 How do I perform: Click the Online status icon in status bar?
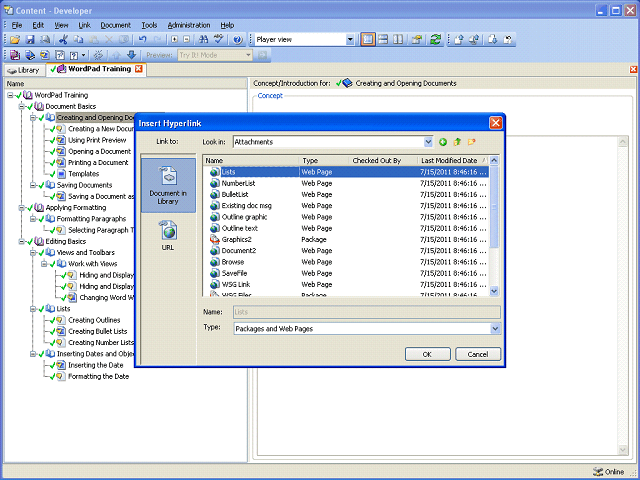598,471
